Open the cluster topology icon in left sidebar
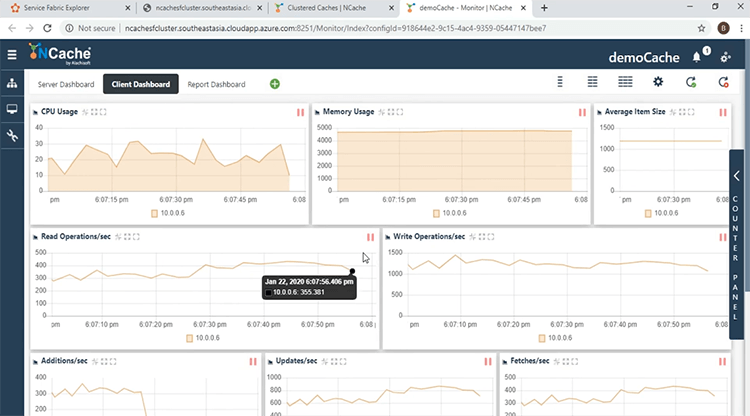750x416 pixels. point(12,84)
